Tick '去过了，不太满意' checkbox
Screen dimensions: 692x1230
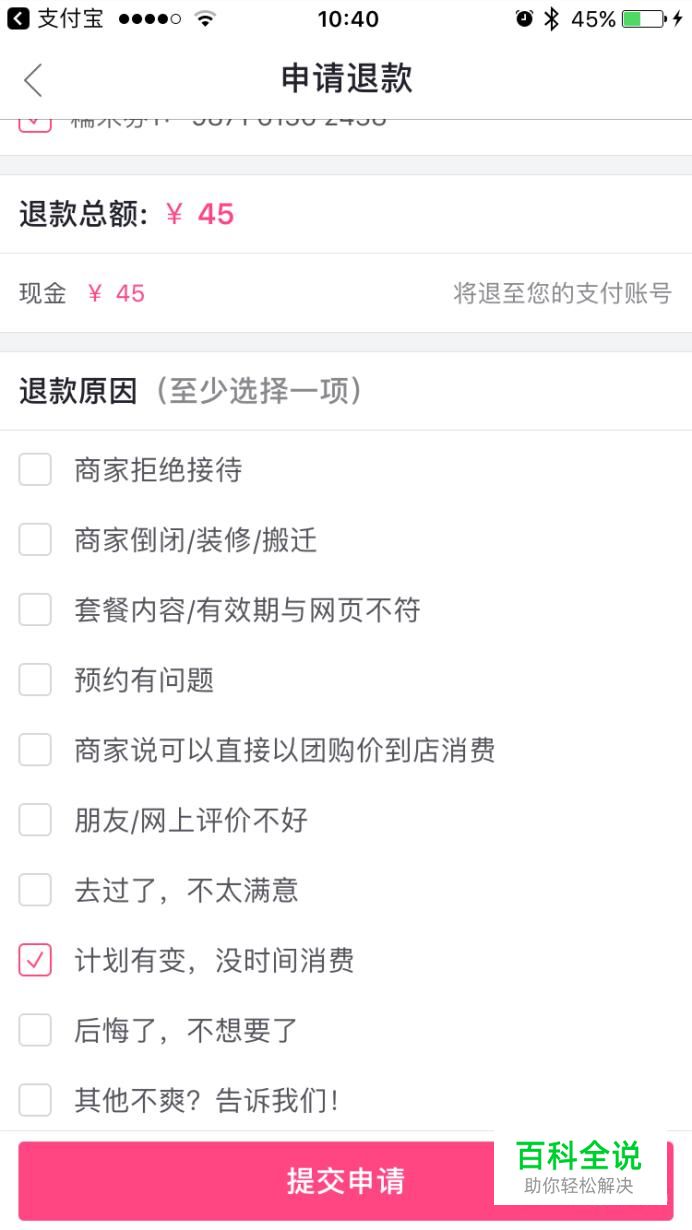[35, 890]
